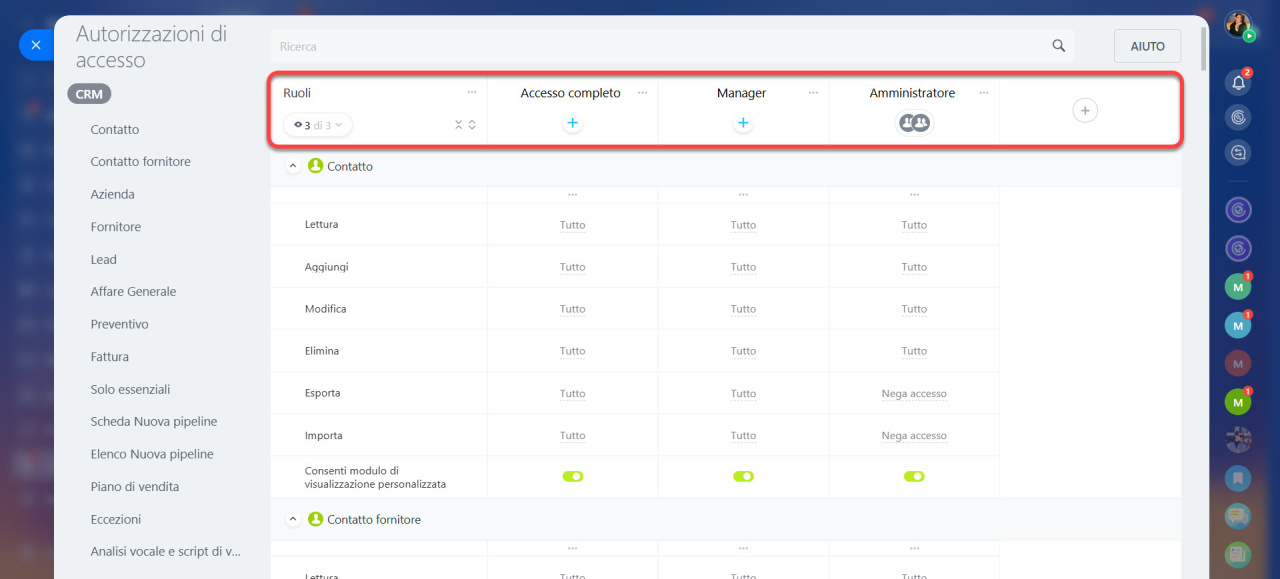Open dots menu under Manager in Contatto fornitore

pyautogui.click(x=743, y=548)
